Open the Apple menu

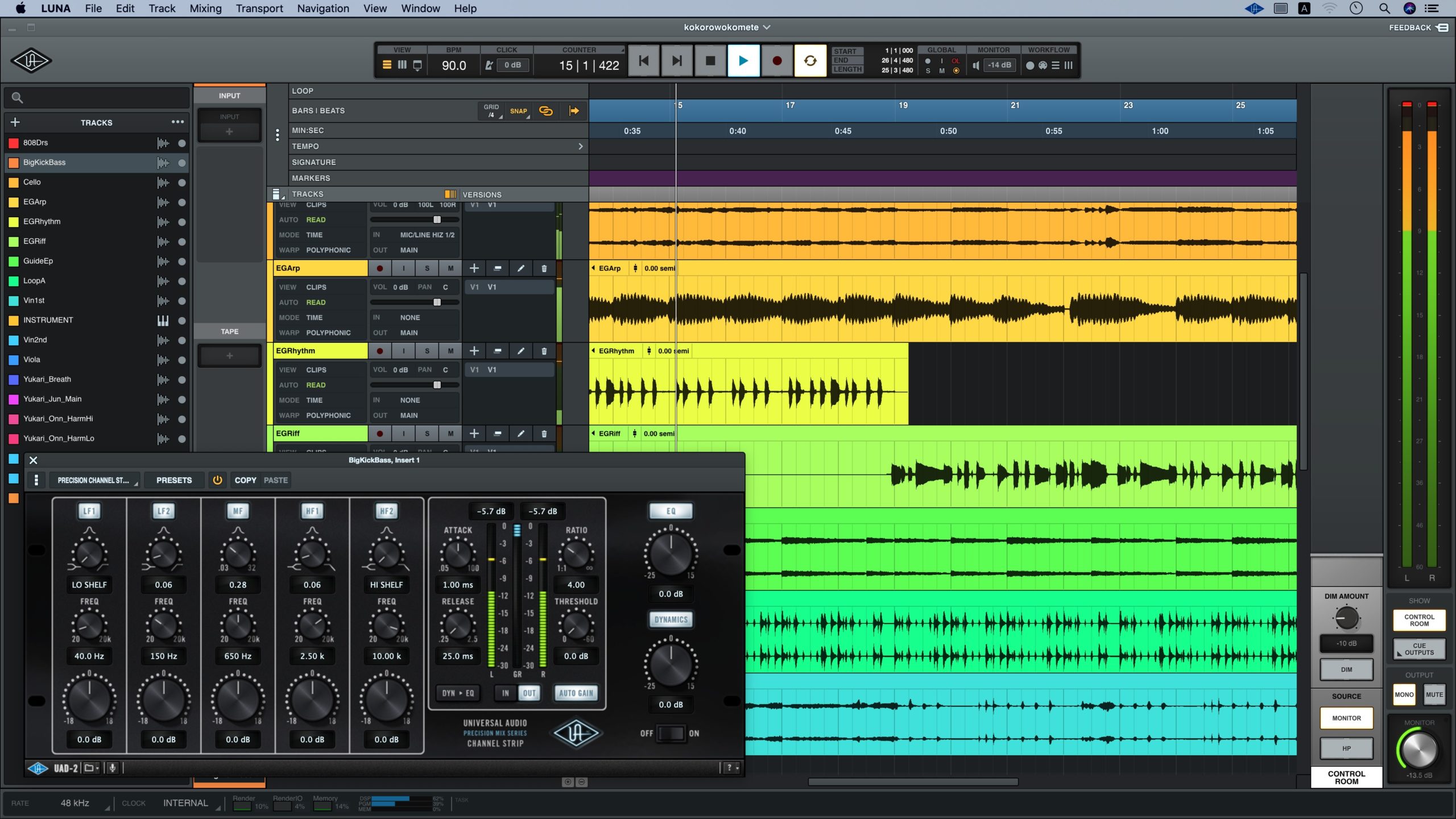[x=20, y=9]
